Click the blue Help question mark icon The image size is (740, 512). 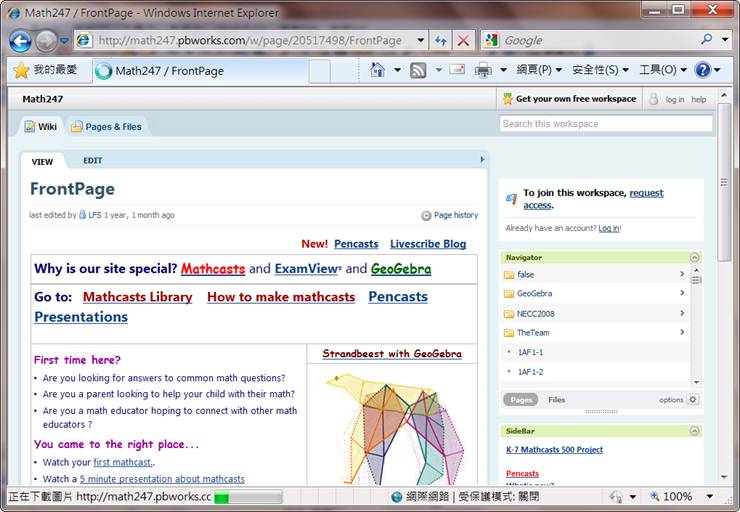702,70
